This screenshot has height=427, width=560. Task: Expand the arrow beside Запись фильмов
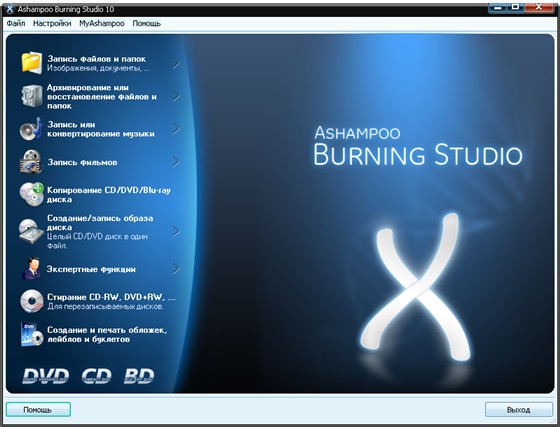(176, 162)
